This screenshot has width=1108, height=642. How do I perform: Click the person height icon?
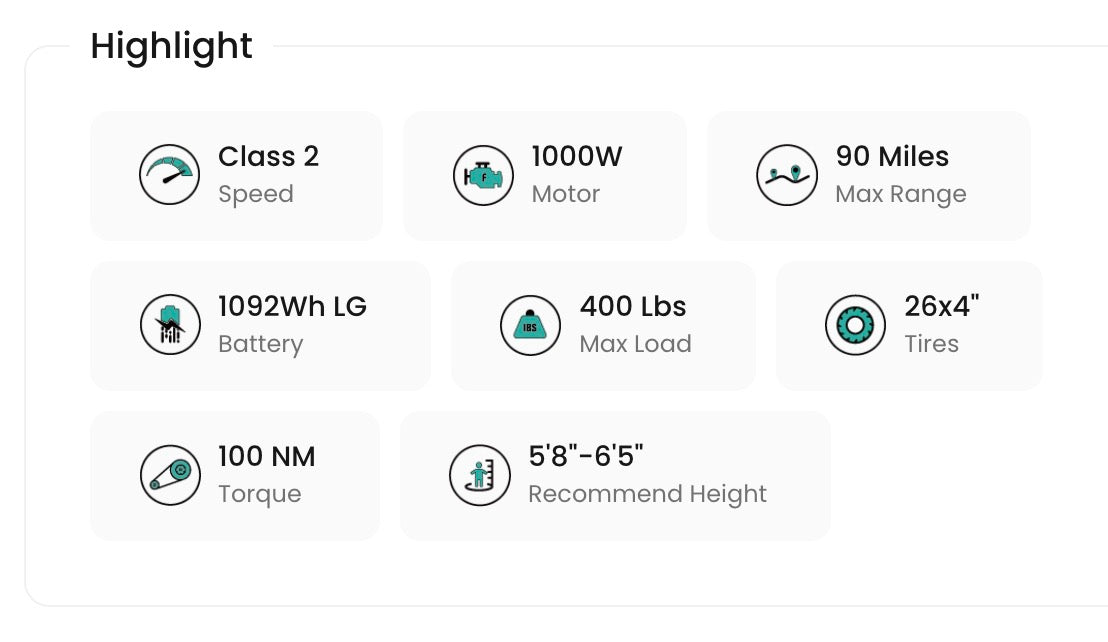click(x=479, y=475)
